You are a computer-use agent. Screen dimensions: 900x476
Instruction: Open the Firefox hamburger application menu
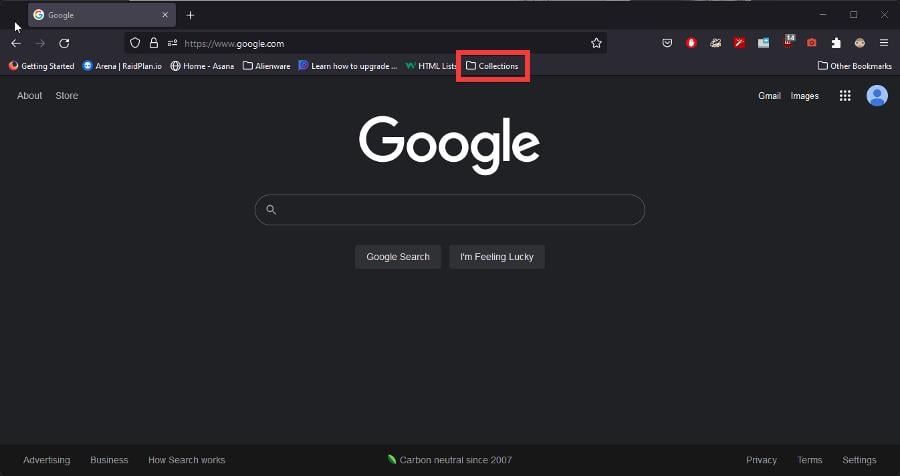click(884, 43)
